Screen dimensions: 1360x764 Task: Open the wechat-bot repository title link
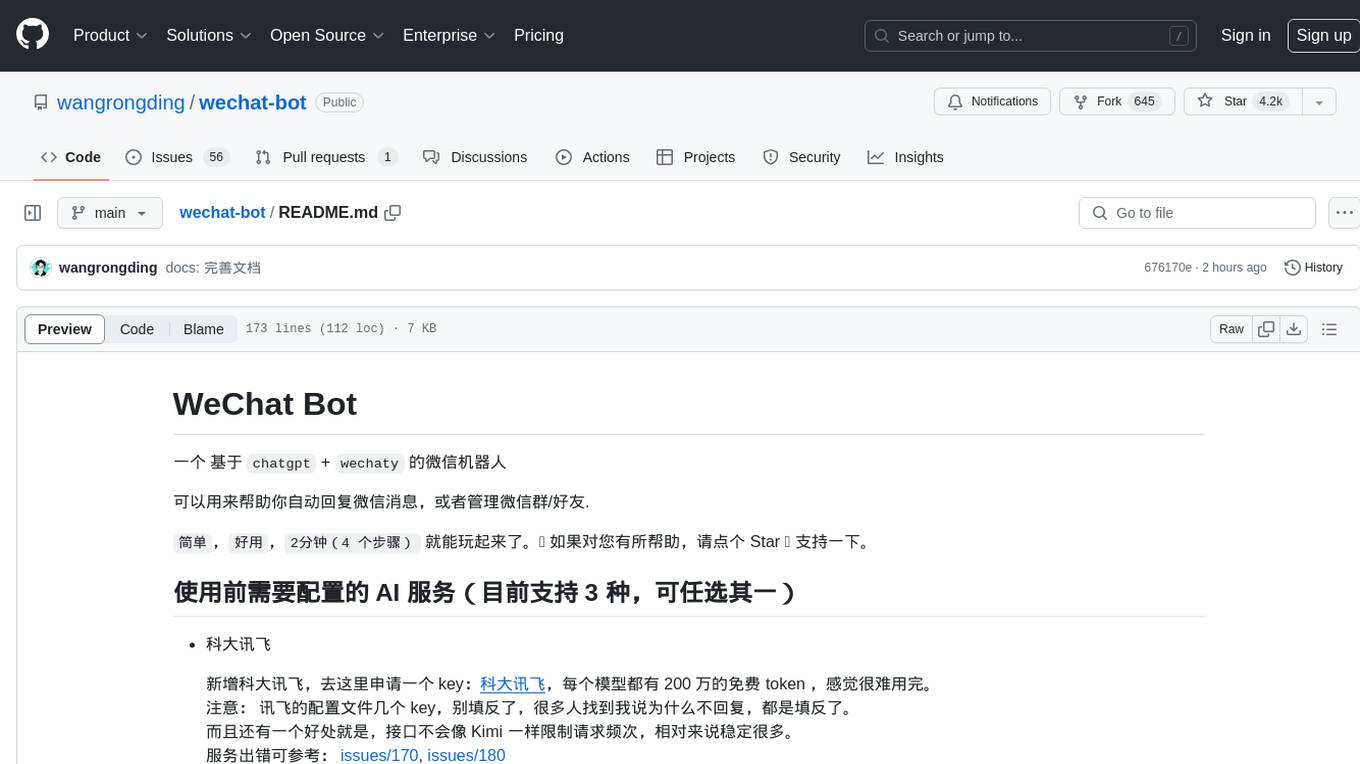pyautogui.click(x=252, y=102)
